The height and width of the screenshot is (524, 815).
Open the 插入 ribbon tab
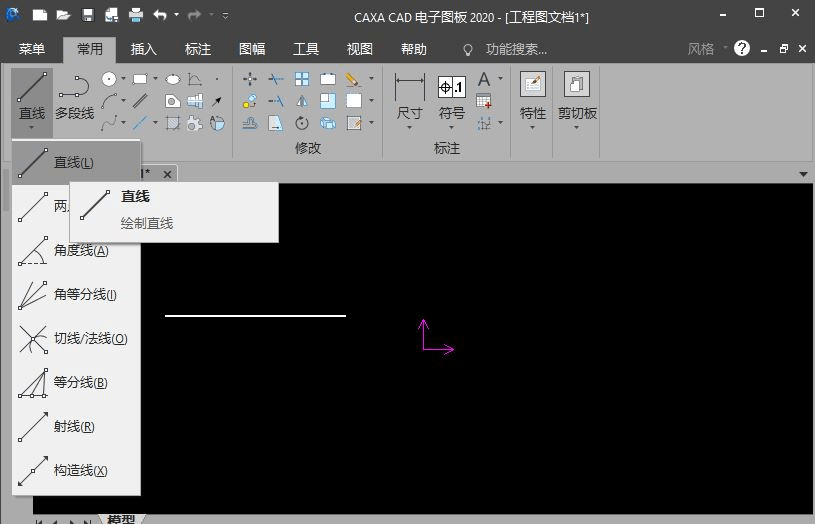tap(144, 49)
